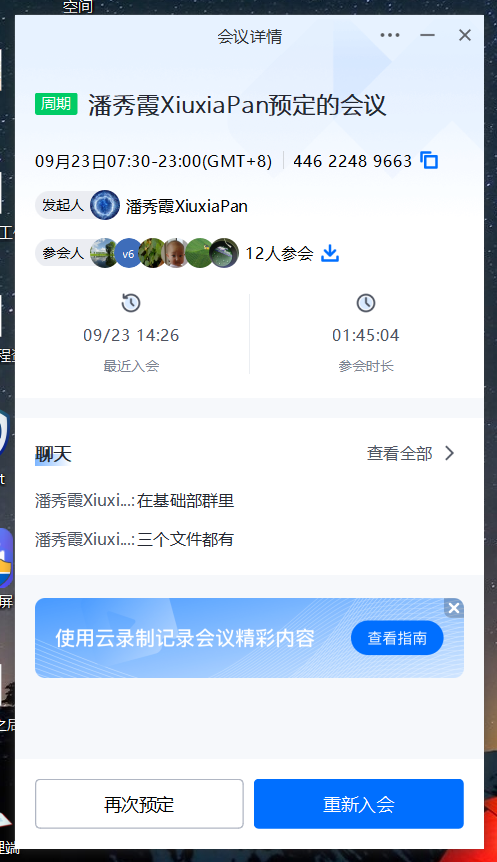Open the three-dot more options menu
This screenshot has height=862, width=497.
click(390, 35)
